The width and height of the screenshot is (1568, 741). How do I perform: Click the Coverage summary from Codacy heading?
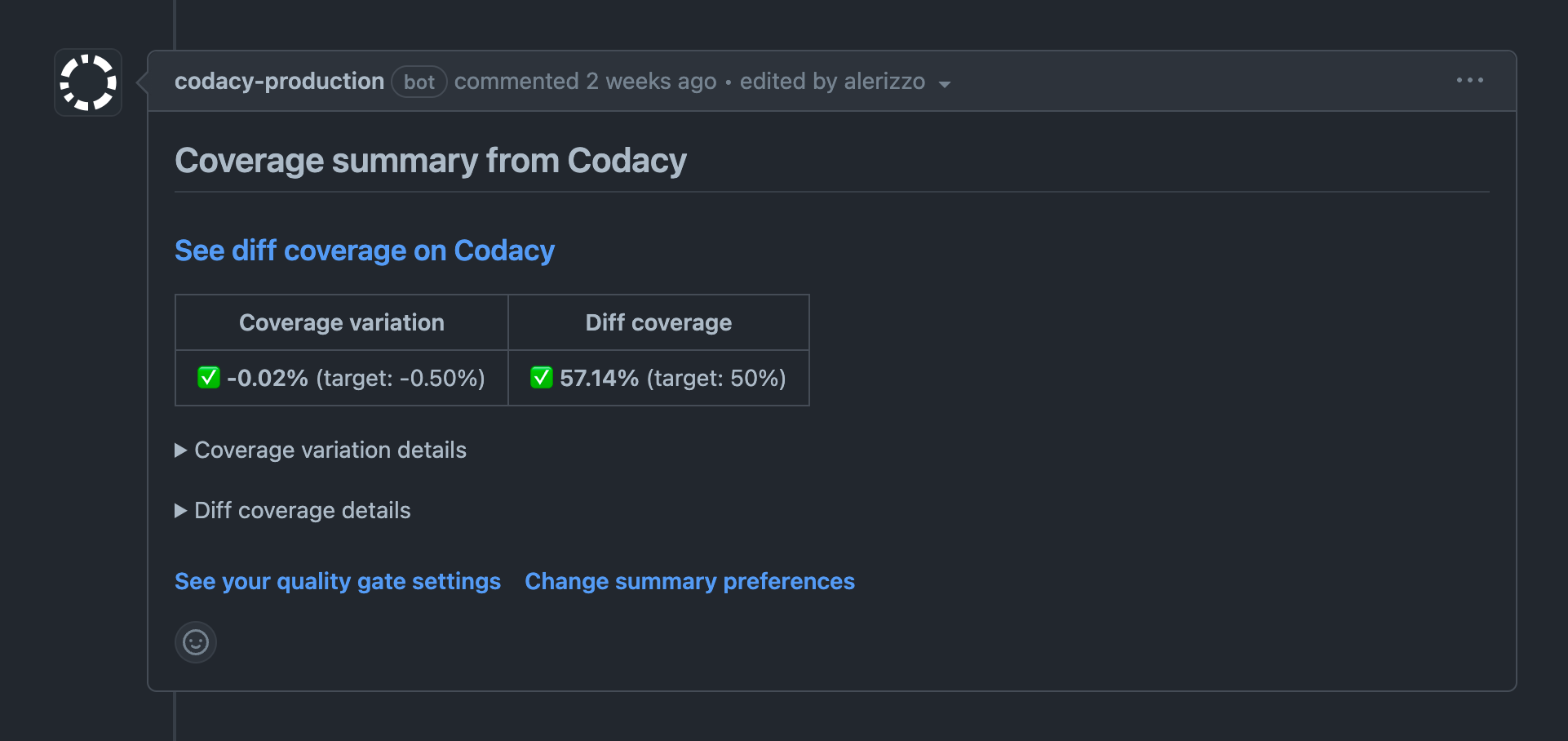point(430,160)
